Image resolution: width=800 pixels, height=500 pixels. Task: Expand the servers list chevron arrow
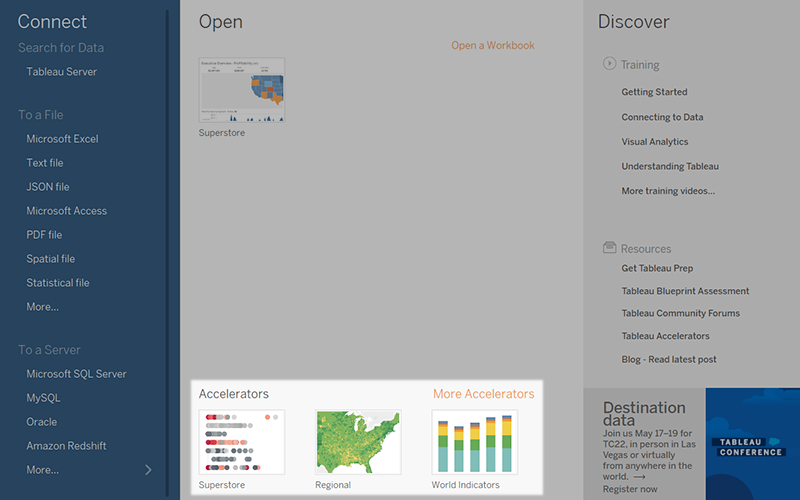[x=149, y=469]
